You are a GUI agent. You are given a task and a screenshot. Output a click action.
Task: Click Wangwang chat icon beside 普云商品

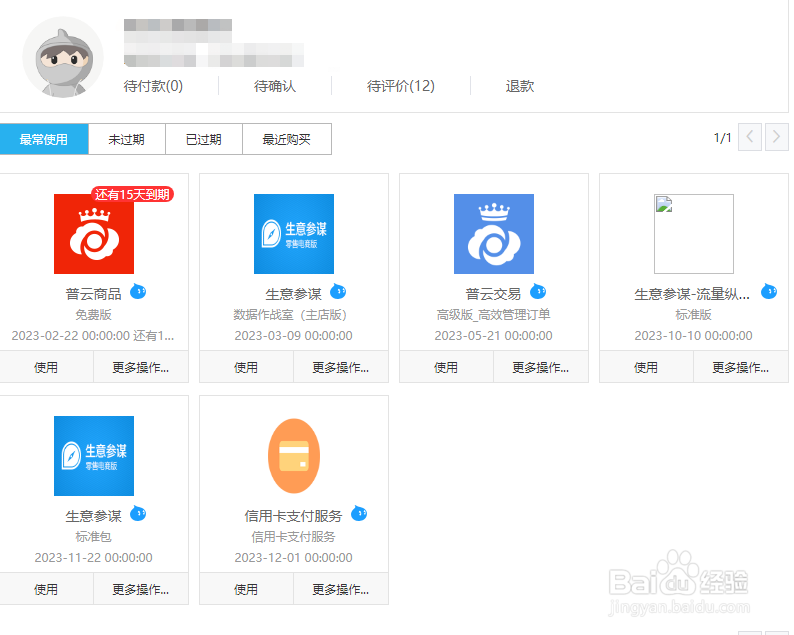(138, 292)
